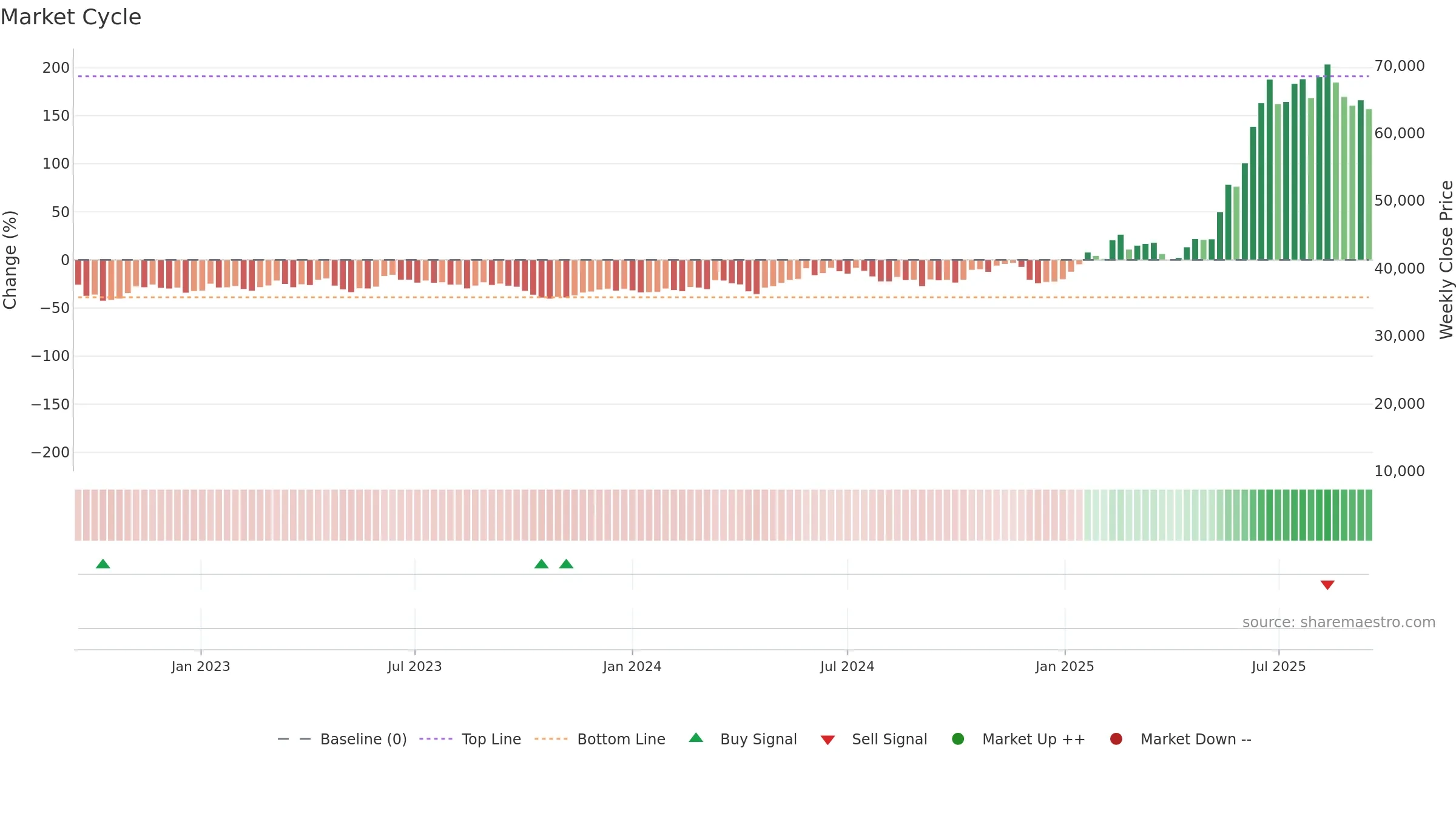Click the red Sell Signal triangle in legend
Image resolution: width=1456 pixels, height=819 pixels.
click(x=827, y=740)
